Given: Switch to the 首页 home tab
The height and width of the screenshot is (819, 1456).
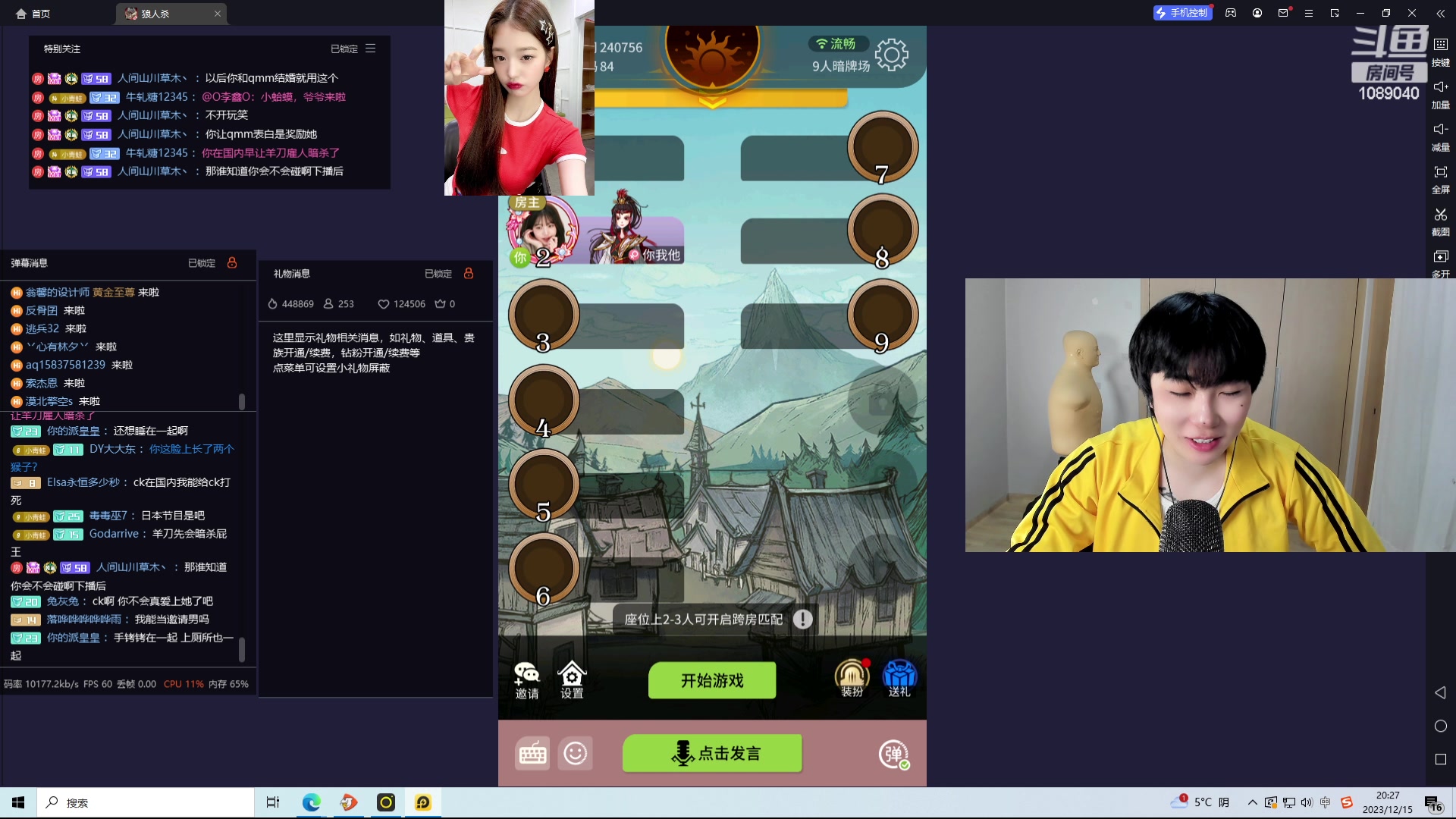Looking at the screenshot, I should point(33,14).
